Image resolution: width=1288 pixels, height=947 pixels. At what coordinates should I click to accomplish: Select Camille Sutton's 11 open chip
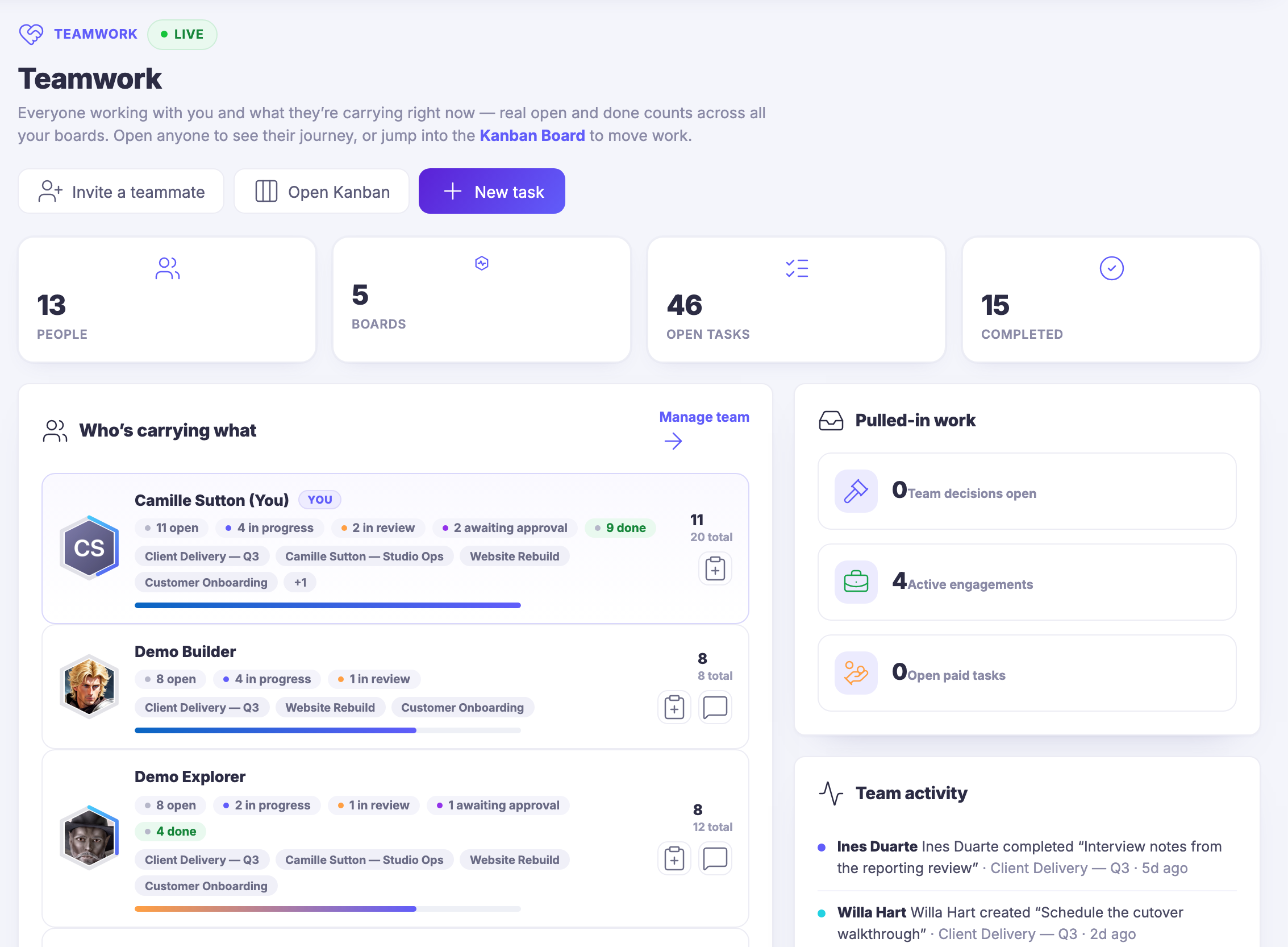(x=172, y=528)
